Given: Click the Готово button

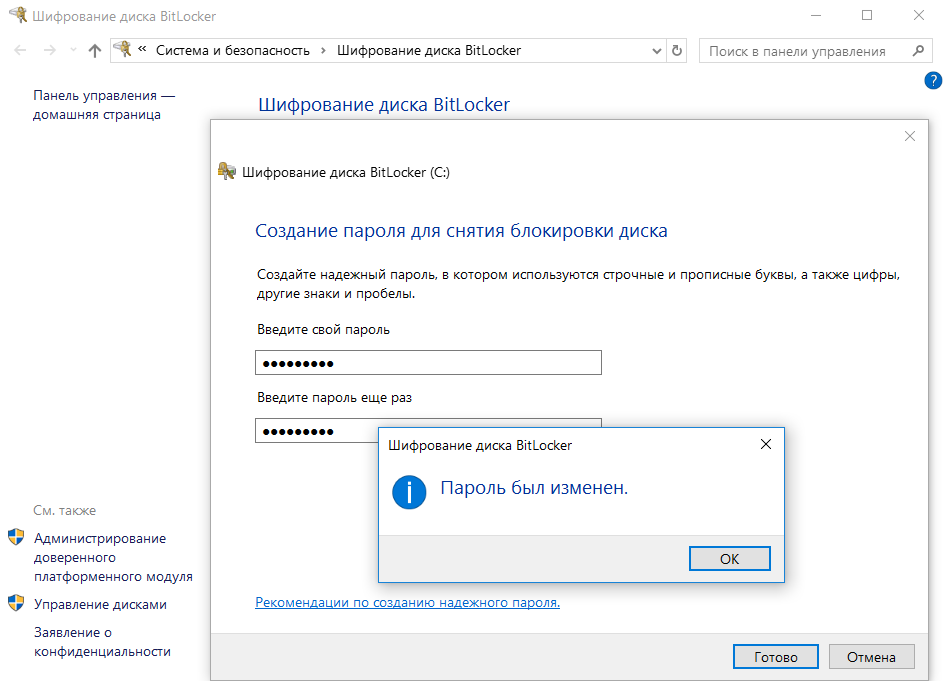Looking at the screenshot, I should click(x=776, y=657).
